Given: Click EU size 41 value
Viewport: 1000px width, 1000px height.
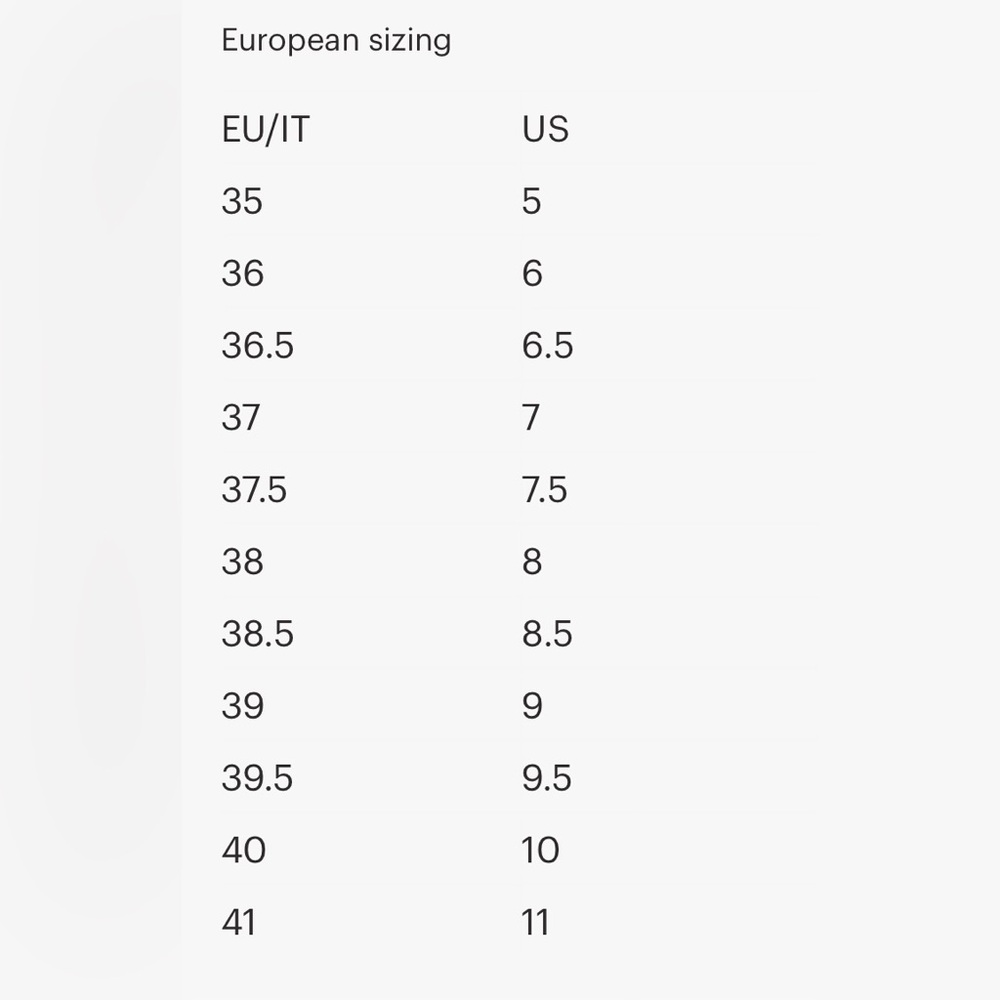Looking at the screenshot, I should point(239,921).
